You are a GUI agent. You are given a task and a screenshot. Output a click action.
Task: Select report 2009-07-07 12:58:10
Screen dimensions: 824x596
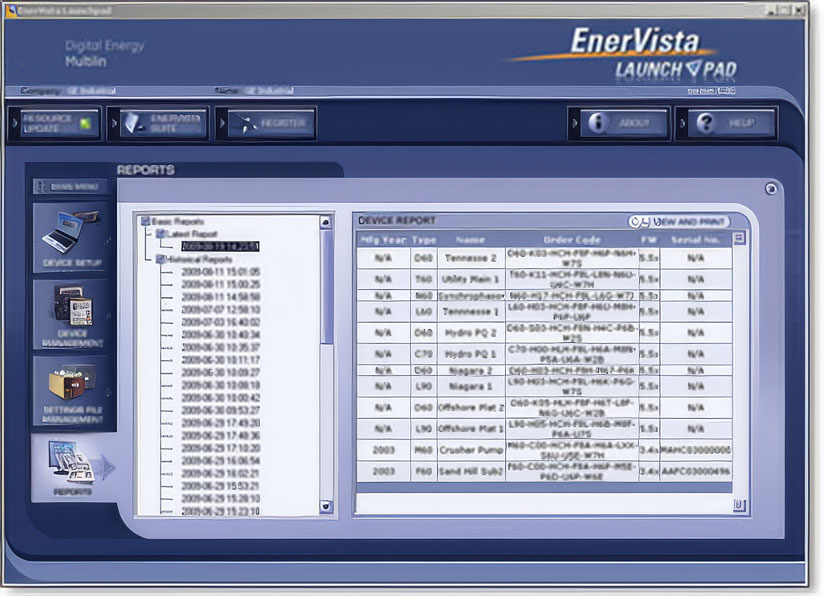(x=221, y=310)
